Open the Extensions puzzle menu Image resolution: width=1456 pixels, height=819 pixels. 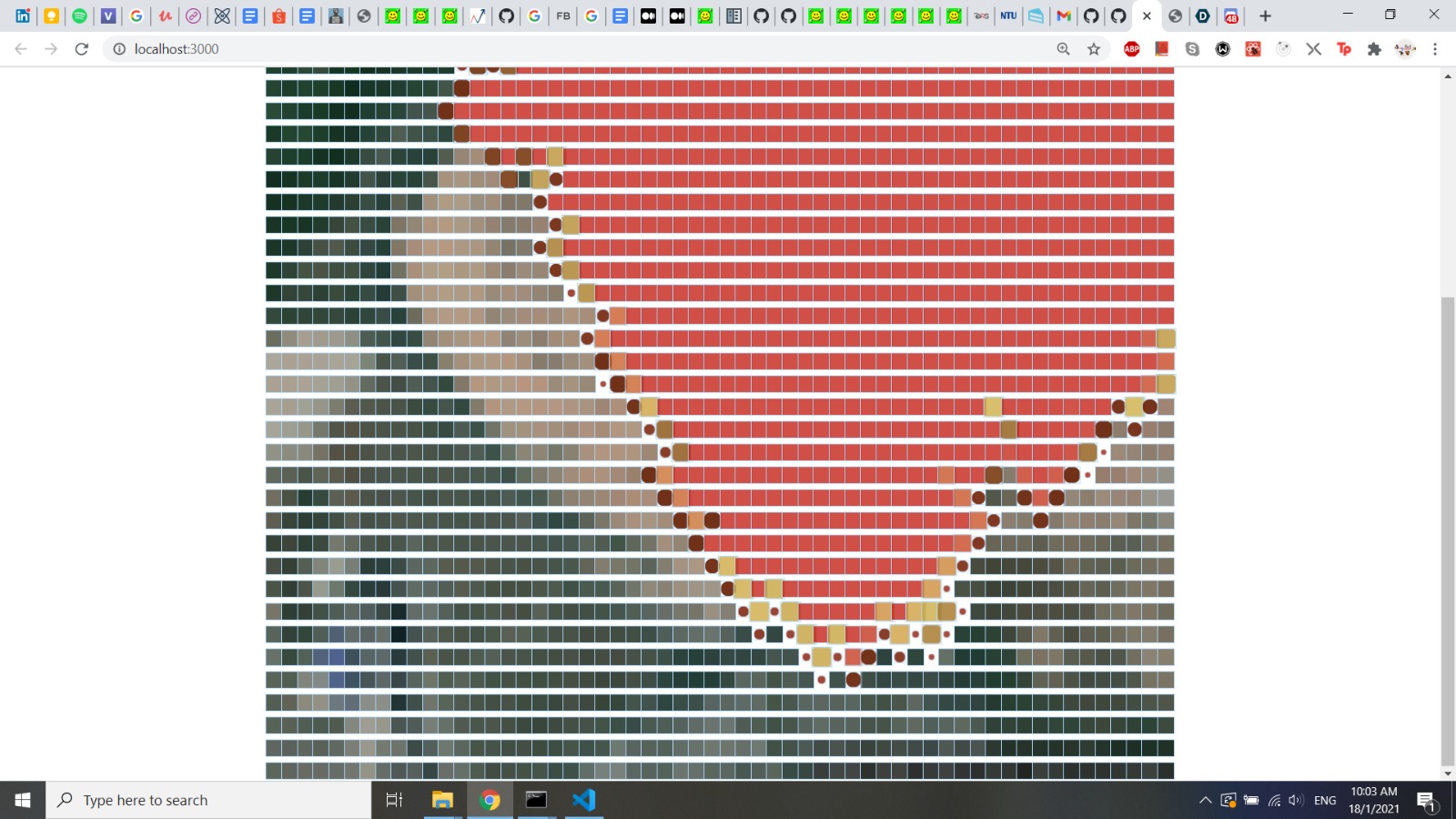[x=1374, y=49]
